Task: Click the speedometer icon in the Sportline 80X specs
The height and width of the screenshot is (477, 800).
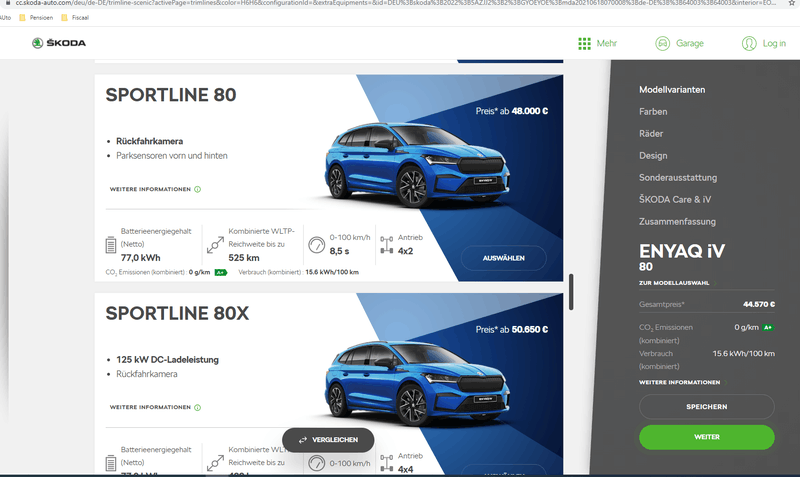Action: coord(317,463)
